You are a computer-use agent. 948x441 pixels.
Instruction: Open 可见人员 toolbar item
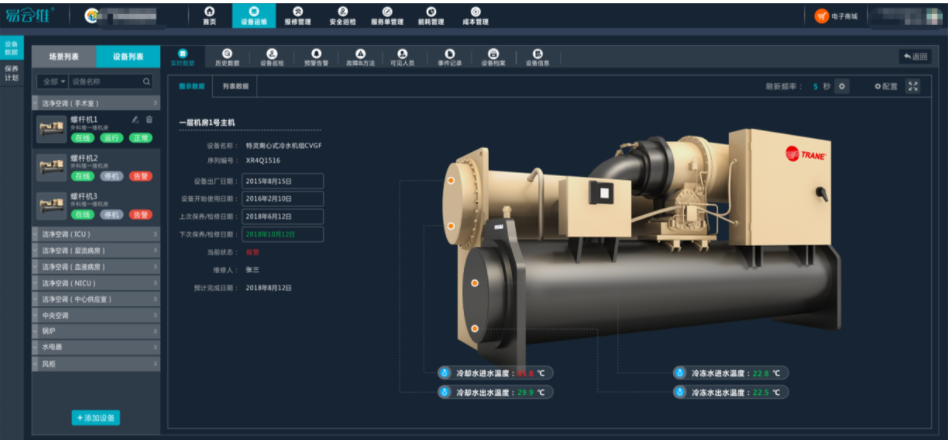[x=402, y=57]
